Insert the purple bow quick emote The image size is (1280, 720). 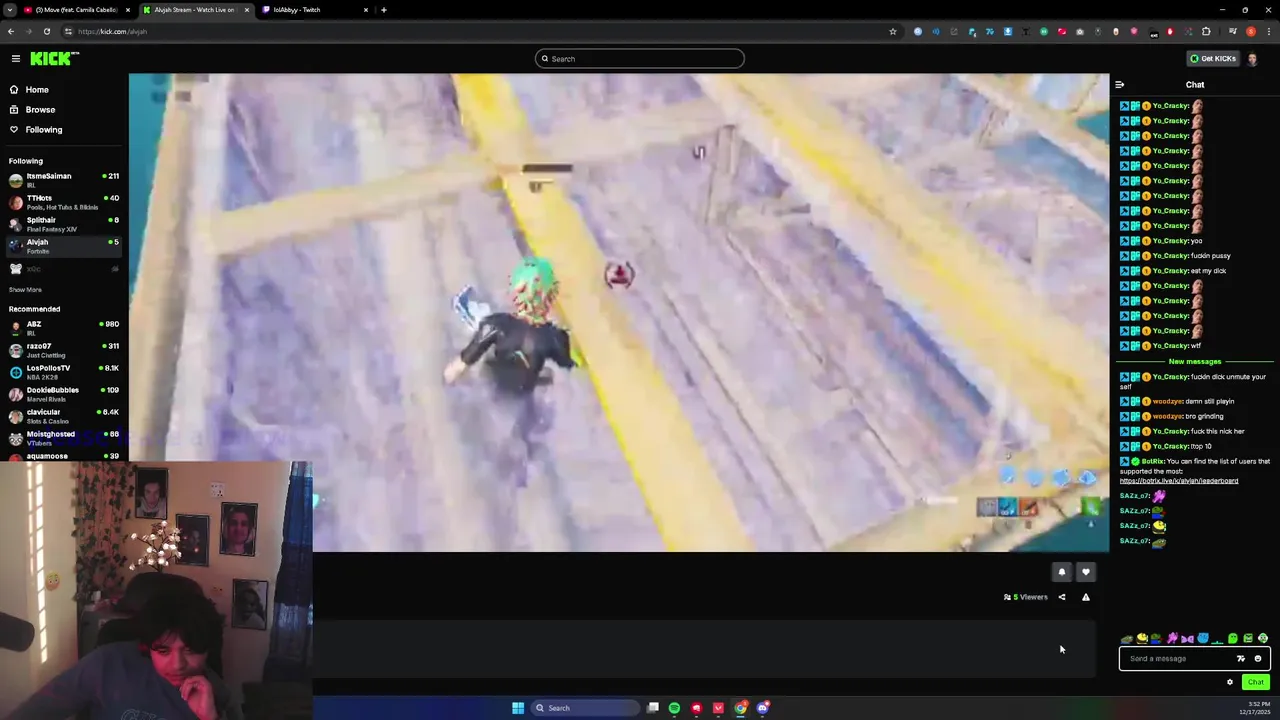click(1187, 638)
